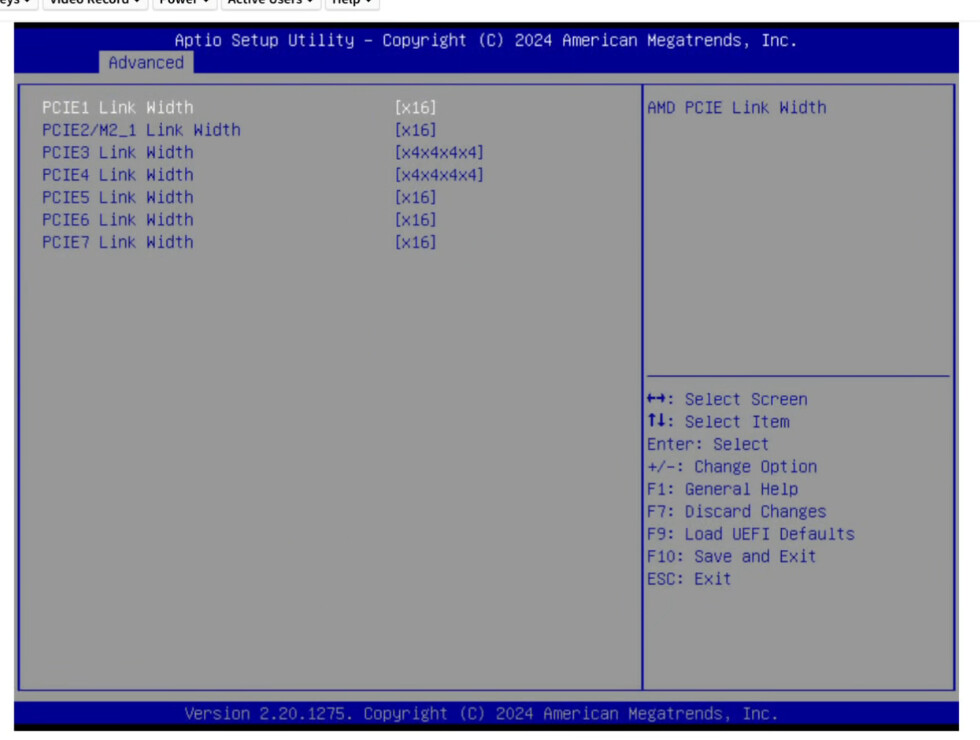Click F9: Load UEFI Defaults text
Screen dimensions: 980x740
[750, 534]
